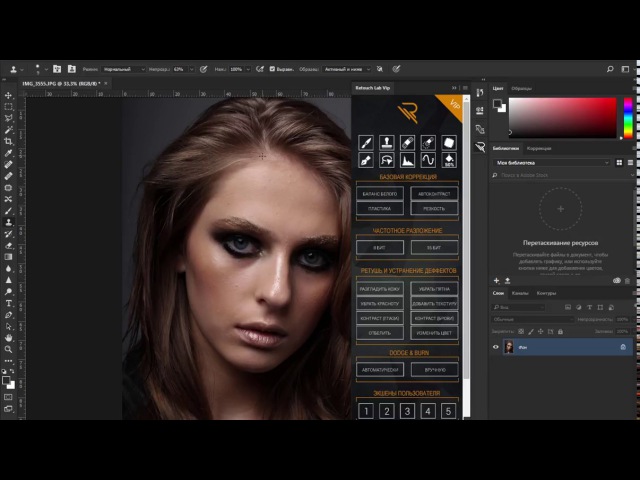Click the БАЛАНС БЕЛОГО button
This screenshot has height=480, width=640.
(380, 192)
